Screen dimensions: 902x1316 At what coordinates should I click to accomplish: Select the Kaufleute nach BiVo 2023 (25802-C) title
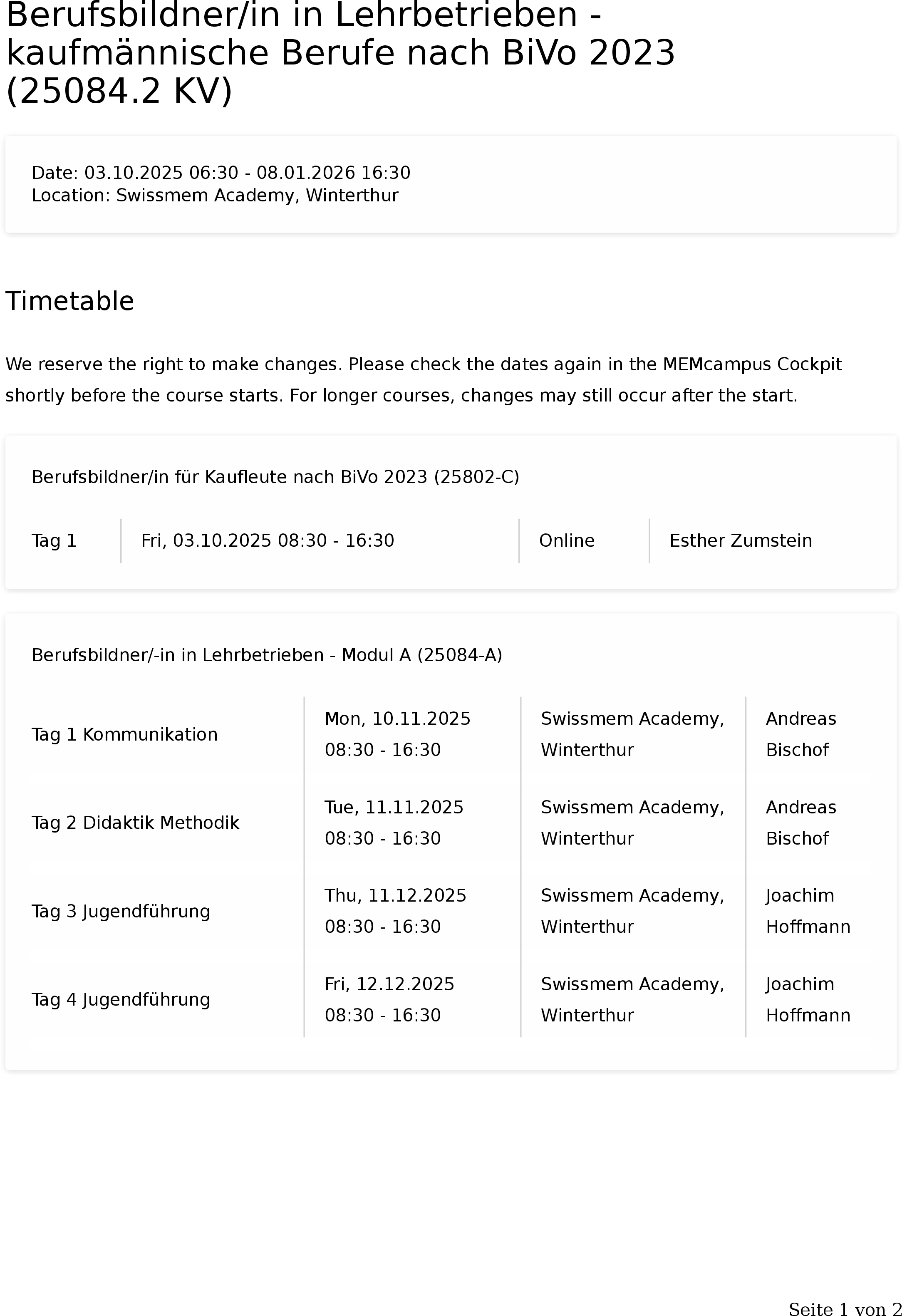pyautogui.click(x=275, y=477)
